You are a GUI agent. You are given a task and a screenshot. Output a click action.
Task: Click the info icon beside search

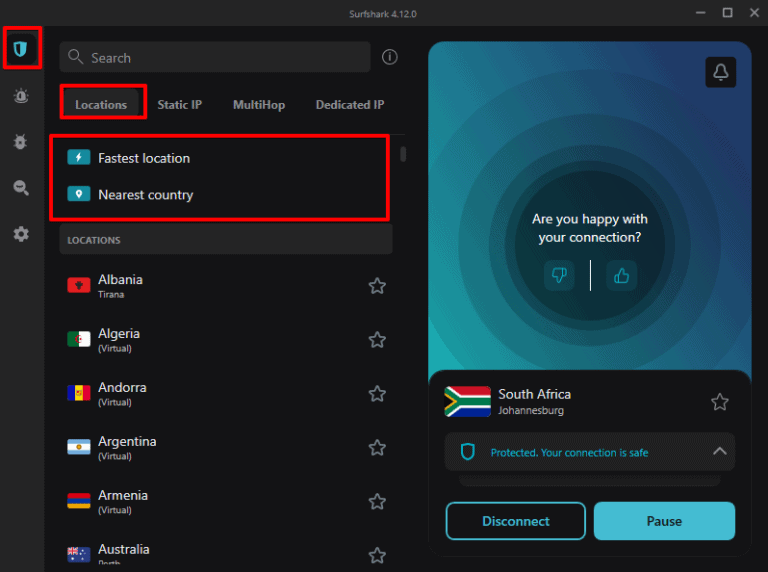(x=390, y=57)
